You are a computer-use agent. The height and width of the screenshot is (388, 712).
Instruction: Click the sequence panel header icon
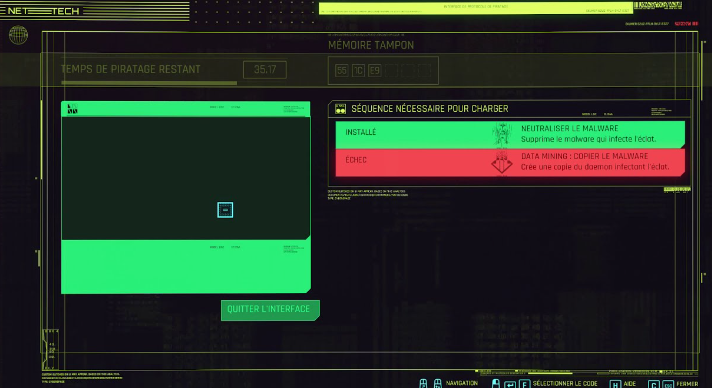(340, 109)
